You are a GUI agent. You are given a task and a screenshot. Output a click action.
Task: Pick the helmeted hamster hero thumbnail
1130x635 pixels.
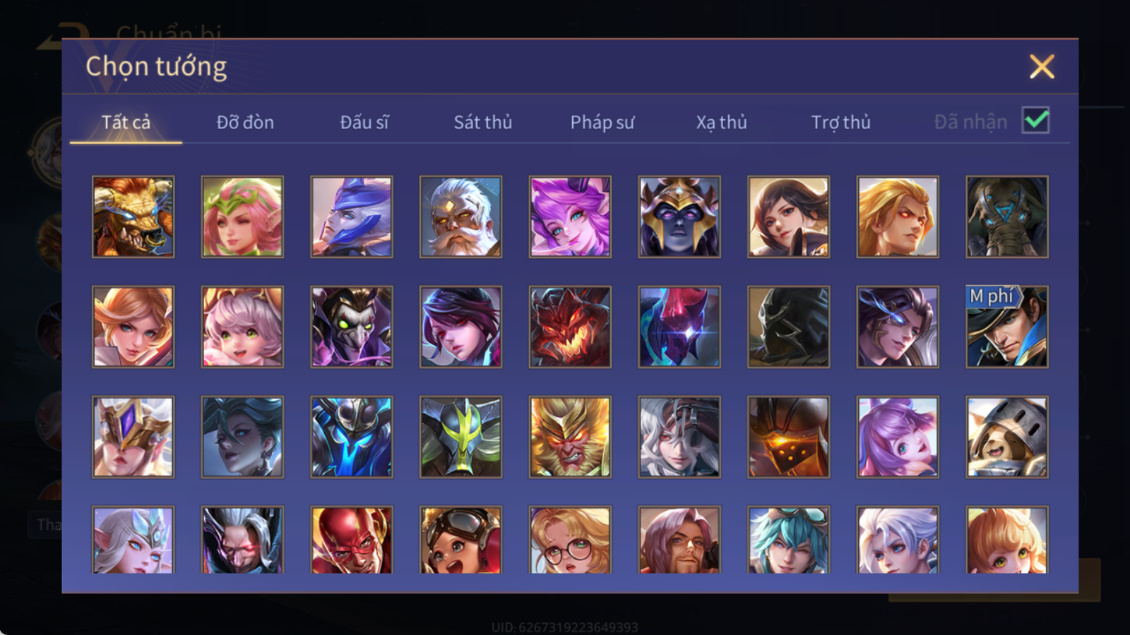coord(1007,437)
